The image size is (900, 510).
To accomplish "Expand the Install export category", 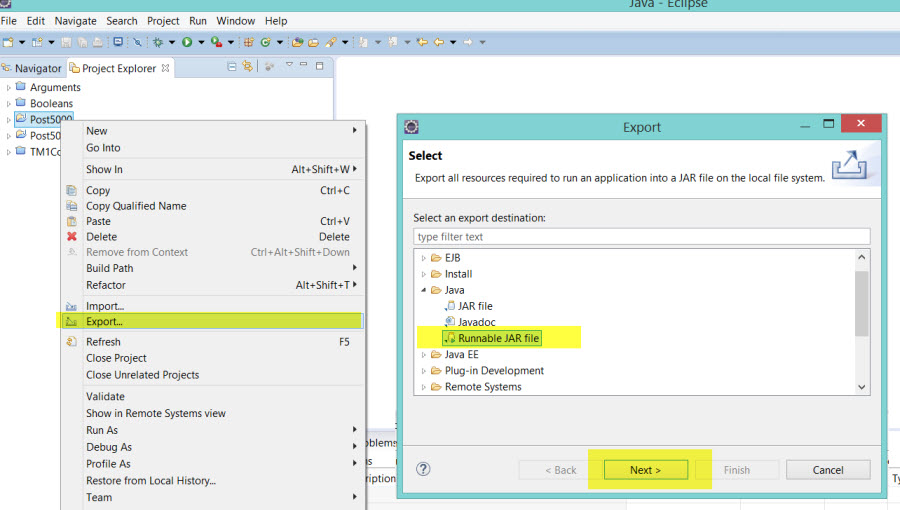I will coord(424,274).
